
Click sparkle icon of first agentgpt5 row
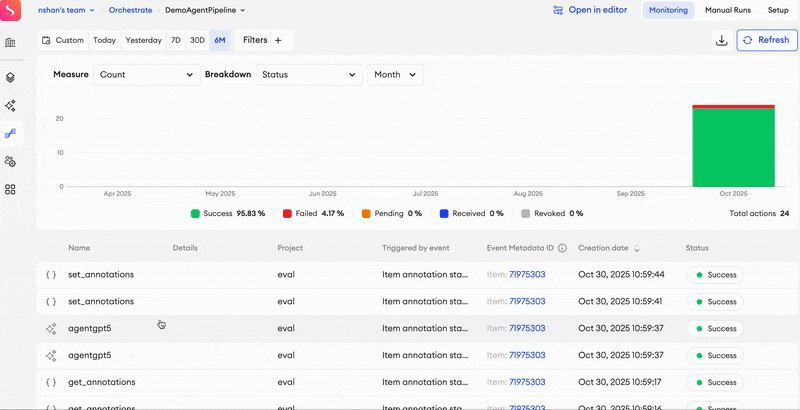51,329
